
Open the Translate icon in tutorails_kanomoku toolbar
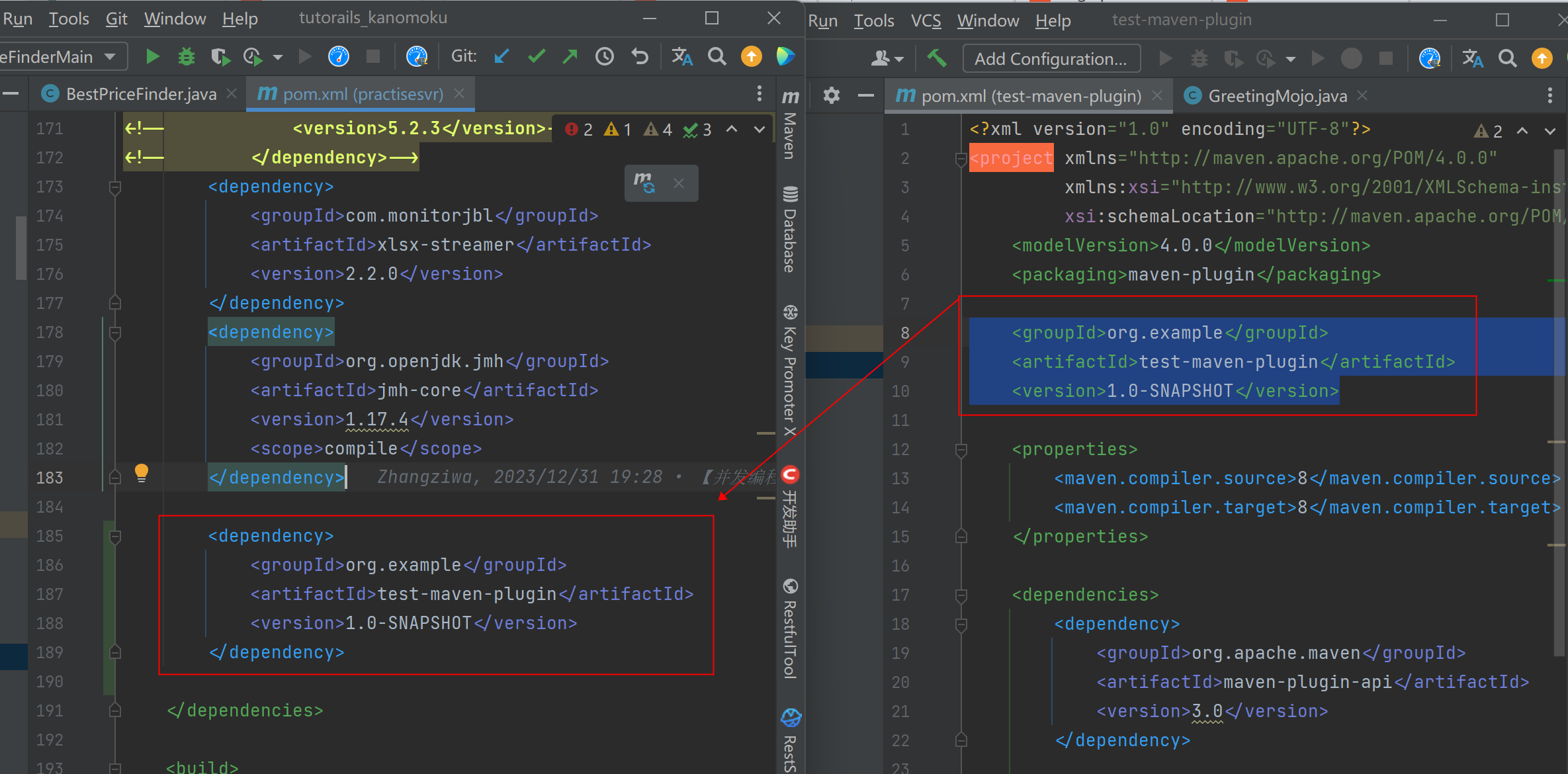[682, 57]
